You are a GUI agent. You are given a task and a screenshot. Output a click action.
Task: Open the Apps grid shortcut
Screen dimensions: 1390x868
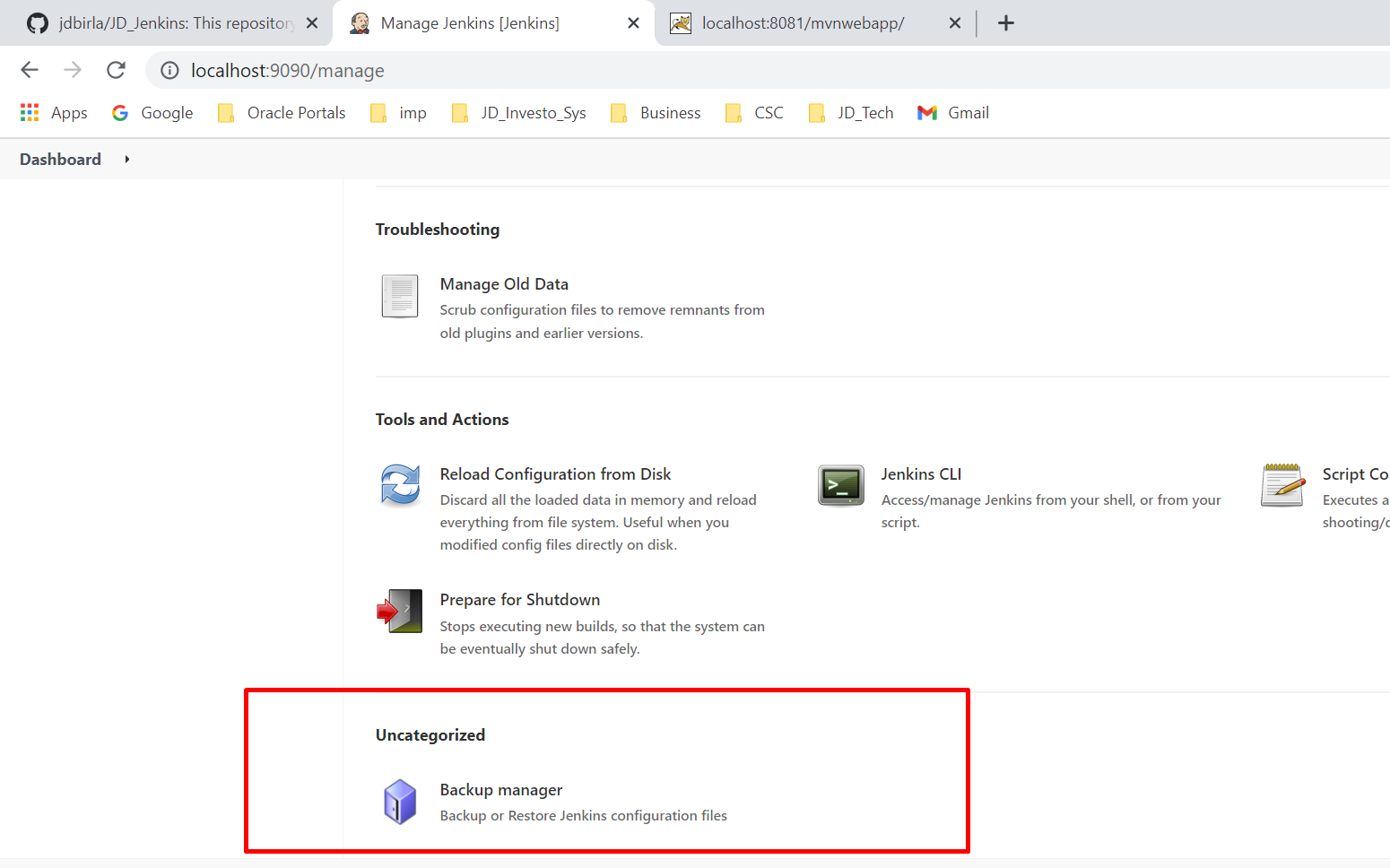(54, 113)
